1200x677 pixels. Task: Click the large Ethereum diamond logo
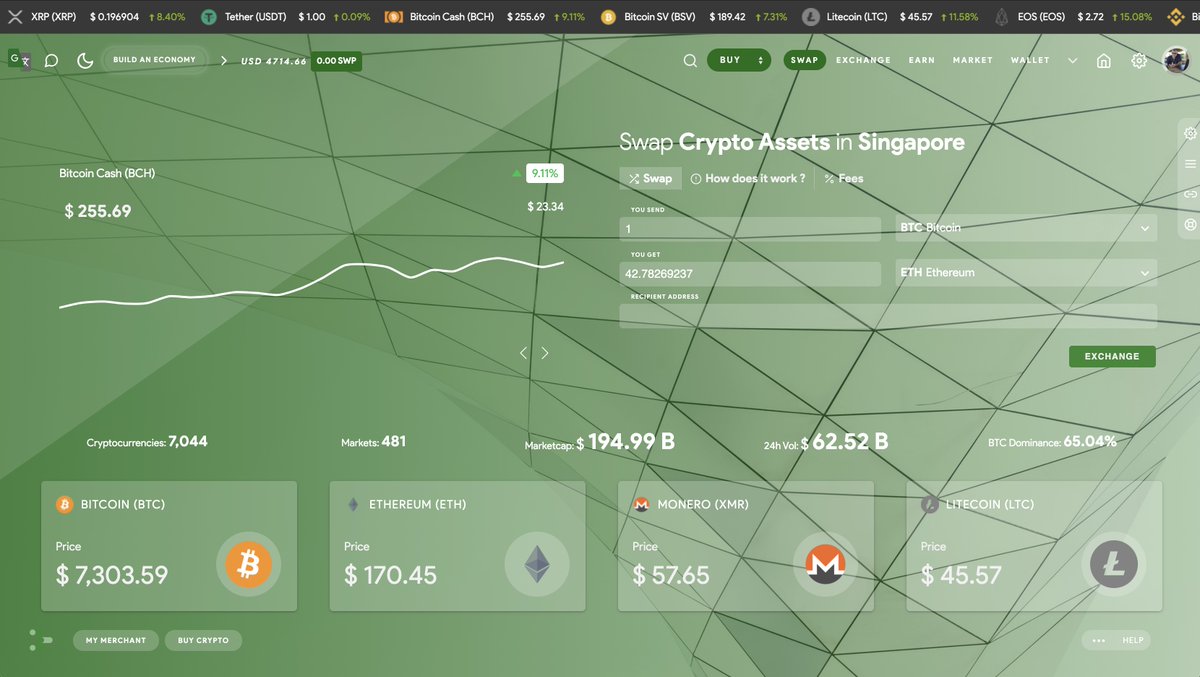click(537, 566)
